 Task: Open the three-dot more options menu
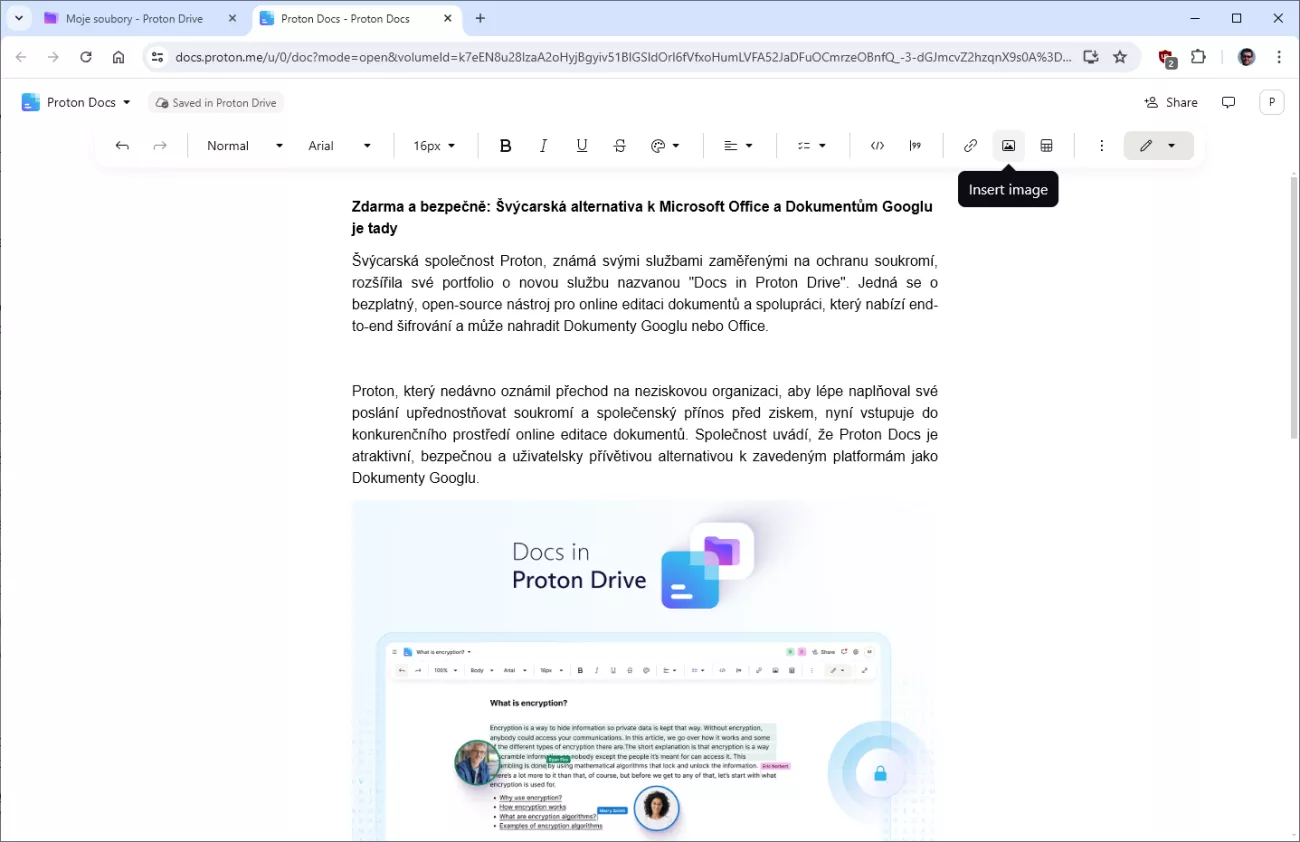pyautogui.click(x=1101, y=146)
